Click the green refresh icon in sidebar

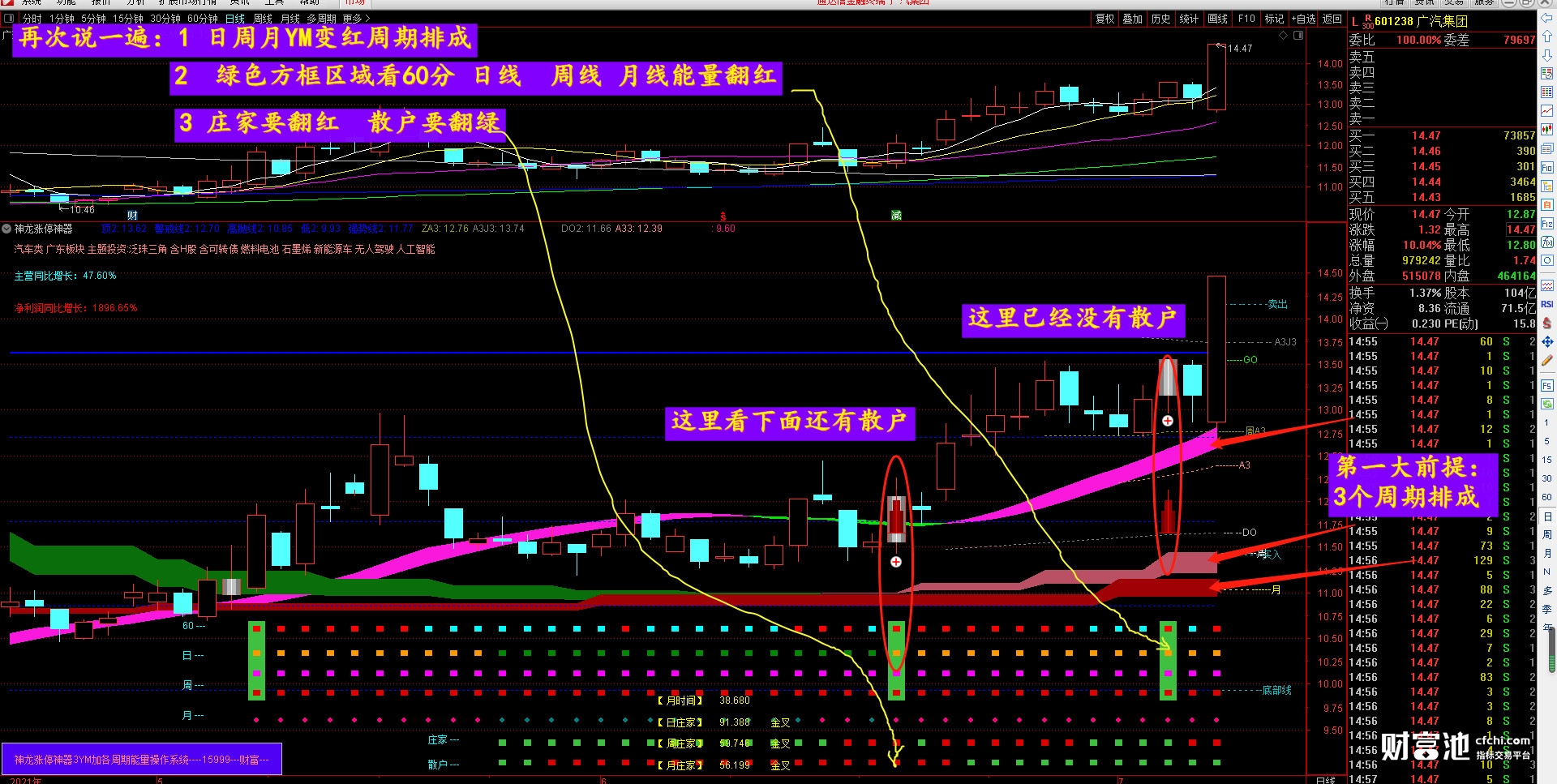click(x=1547, y=405)
